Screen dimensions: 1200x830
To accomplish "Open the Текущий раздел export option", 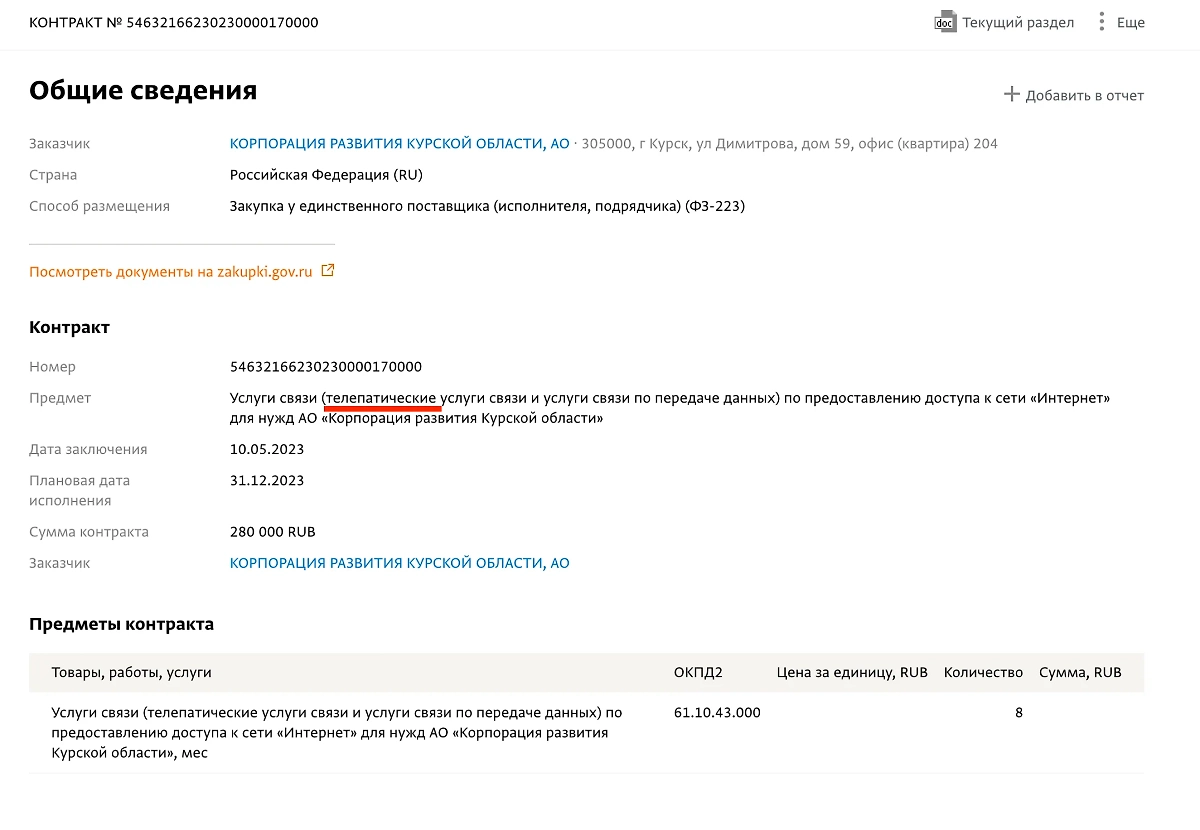I will (1017, 22).
